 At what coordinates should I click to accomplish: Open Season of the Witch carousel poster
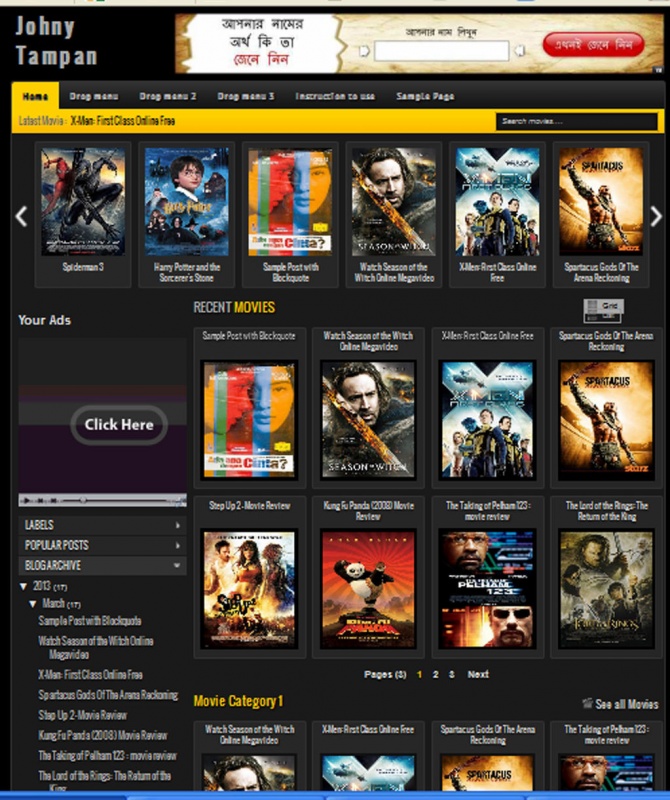click(393, 202)
